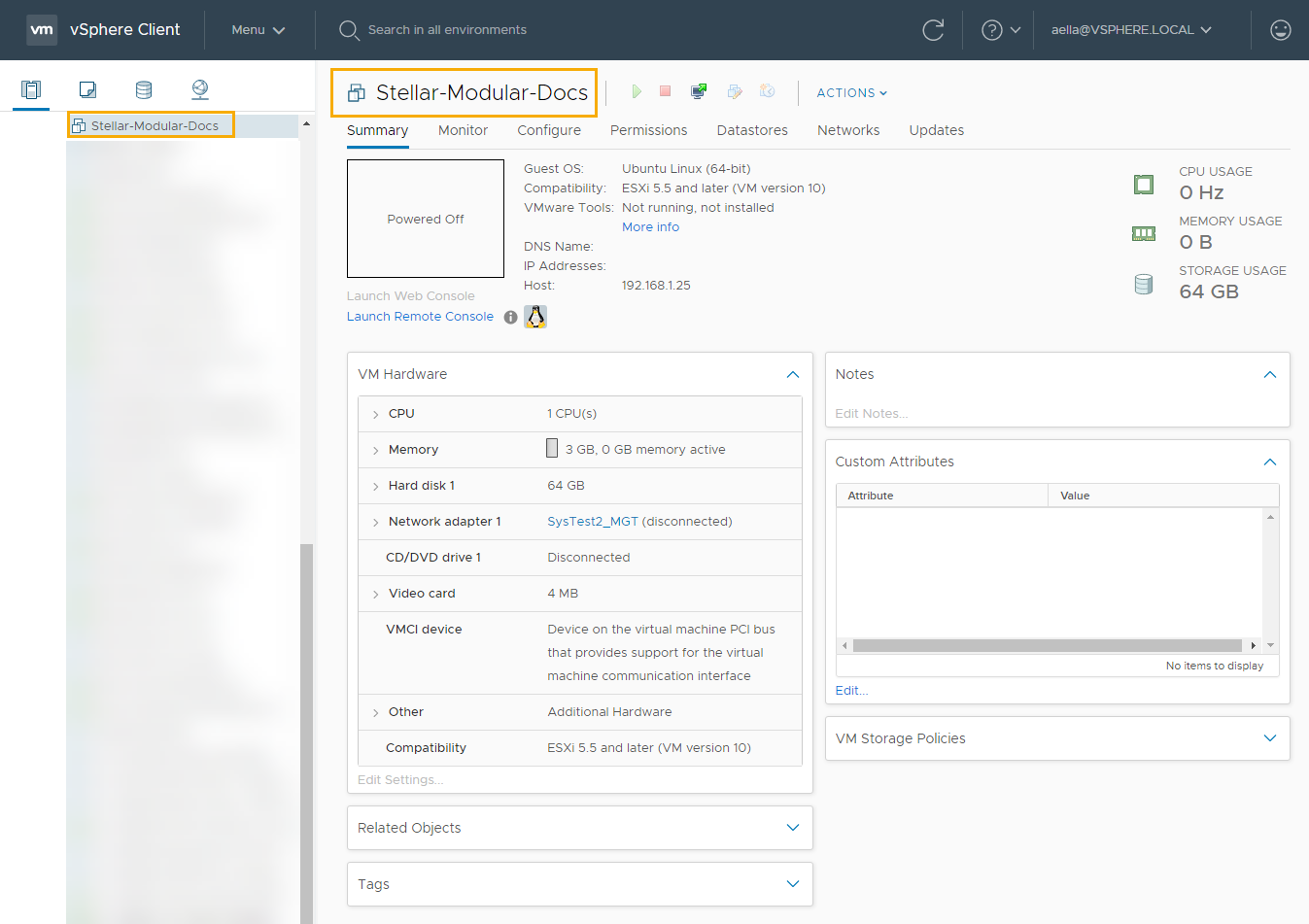Click the smiley feedback icon
Screen dimensions: 1309x924
(1281, 30)
